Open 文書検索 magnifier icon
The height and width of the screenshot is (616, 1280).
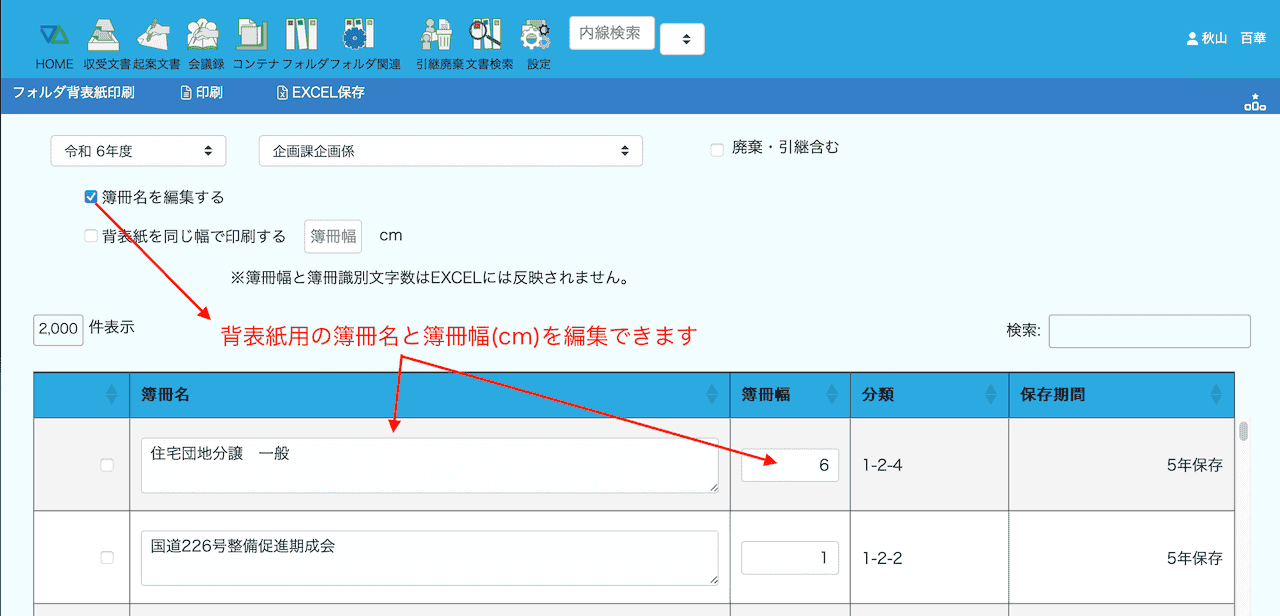coord(486,36)
